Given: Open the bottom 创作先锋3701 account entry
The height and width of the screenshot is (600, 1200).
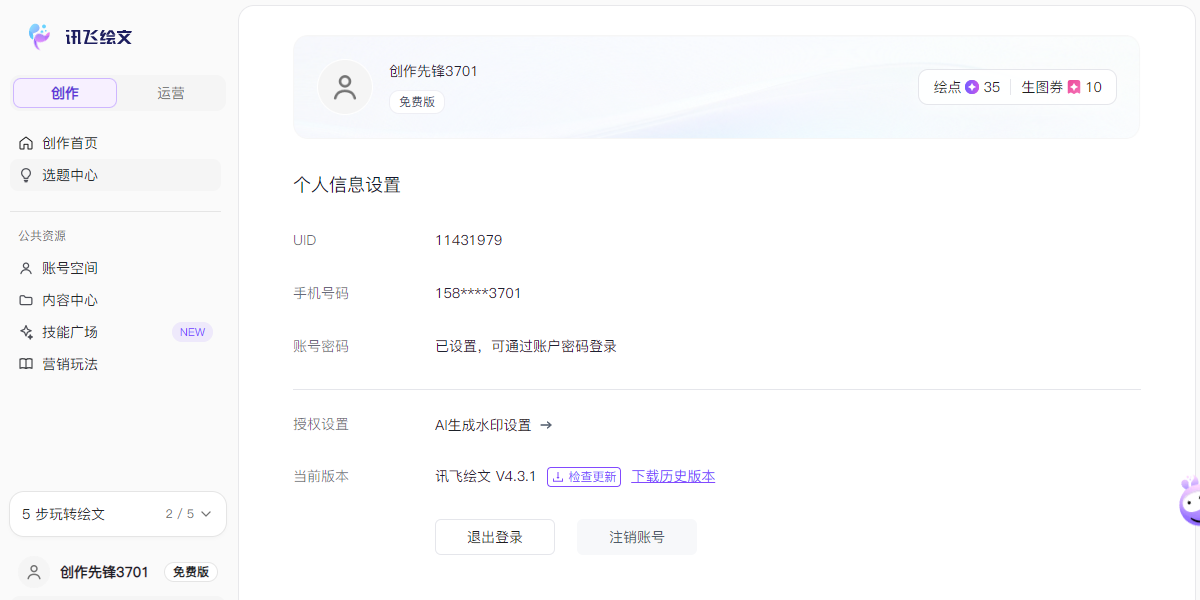Looking at the screenshot, I should tap(118, 572).
